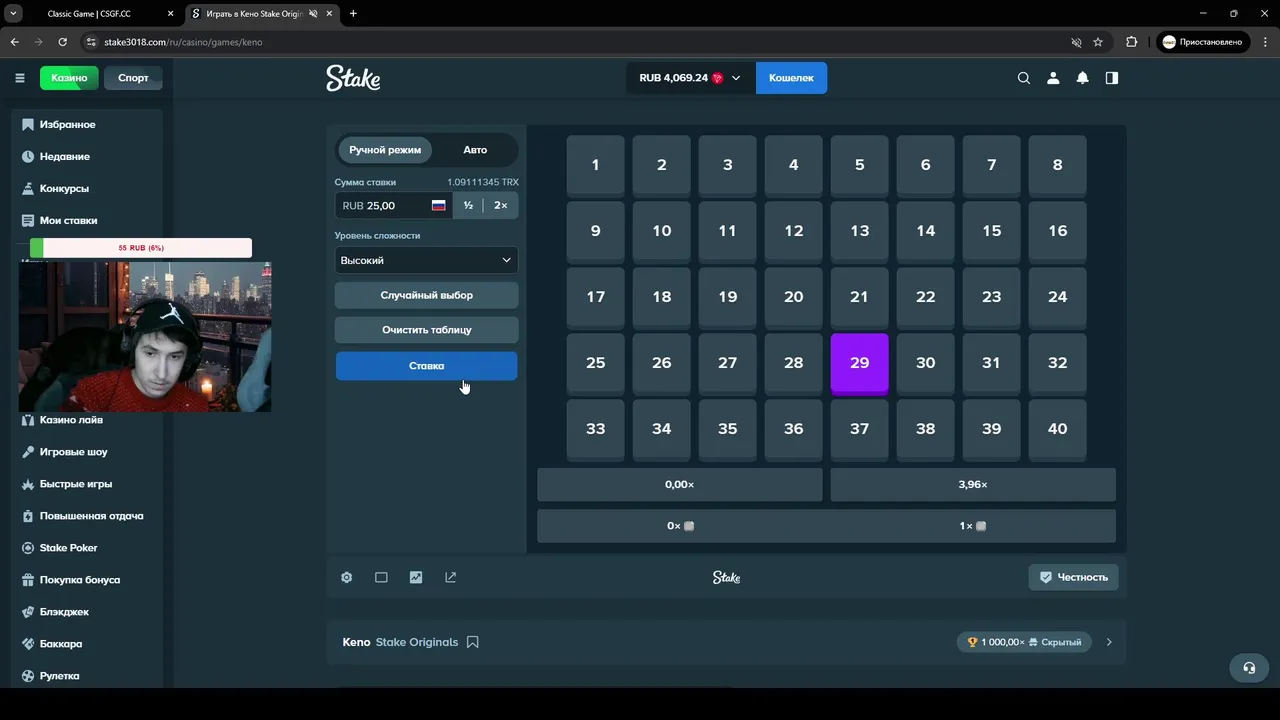Click the 55 RUB progress bar
This screenshot has height=720, width=1280.
[x=141, y=247]
